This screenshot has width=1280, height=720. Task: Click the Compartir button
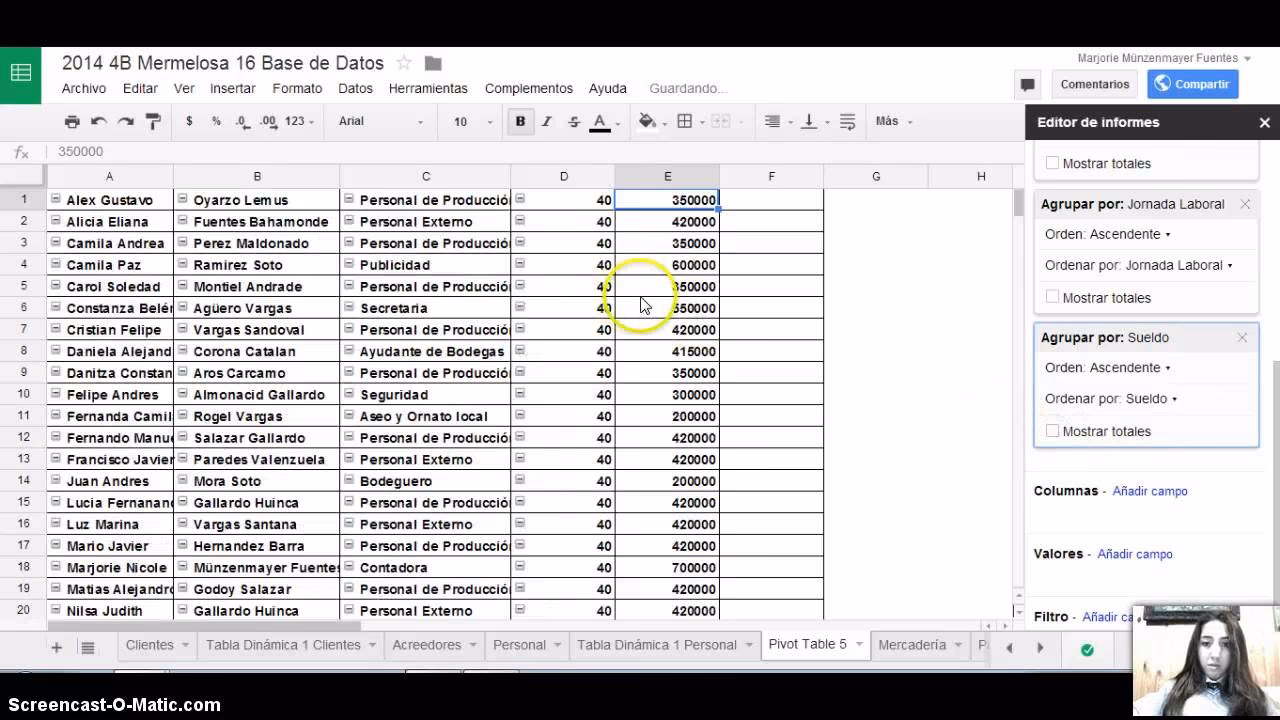1193,84
